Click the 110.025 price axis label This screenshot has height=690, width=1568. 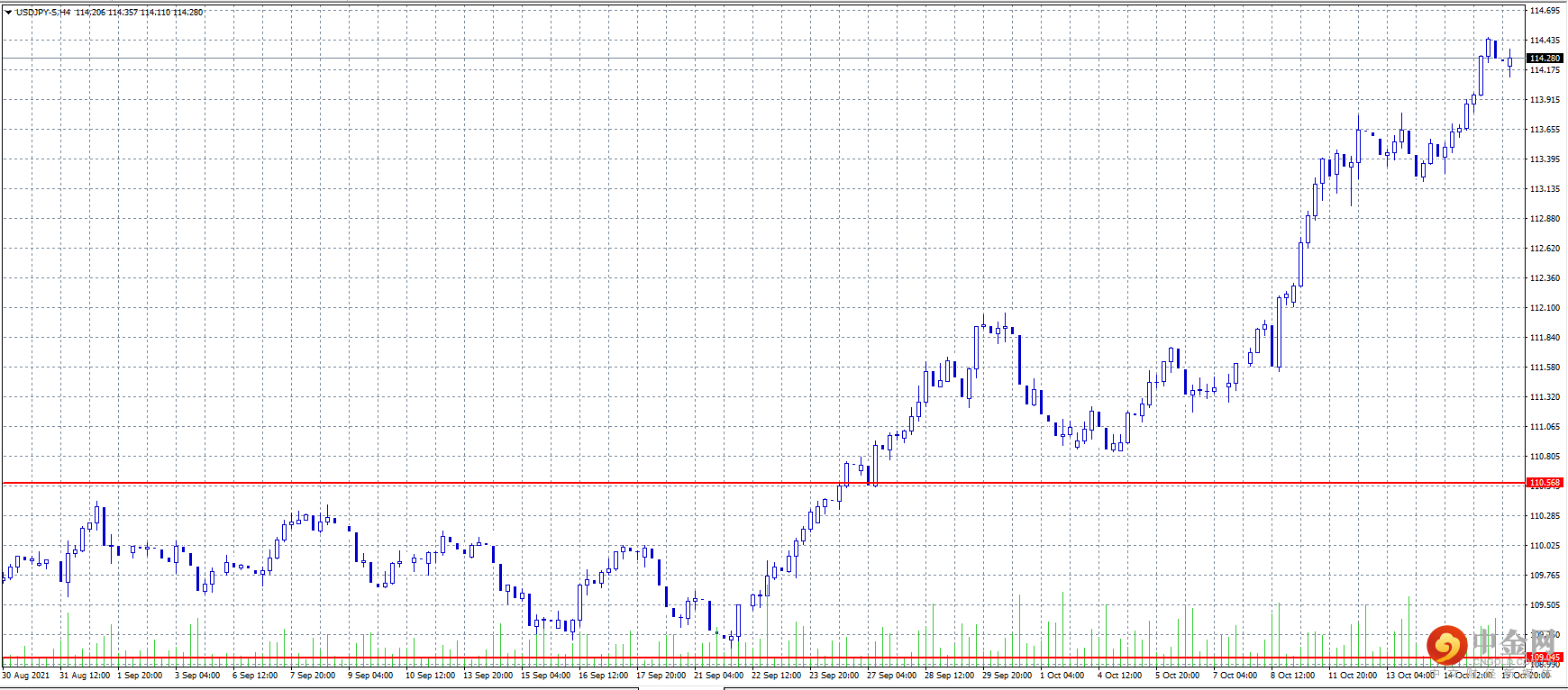(x=1545, y=546)
